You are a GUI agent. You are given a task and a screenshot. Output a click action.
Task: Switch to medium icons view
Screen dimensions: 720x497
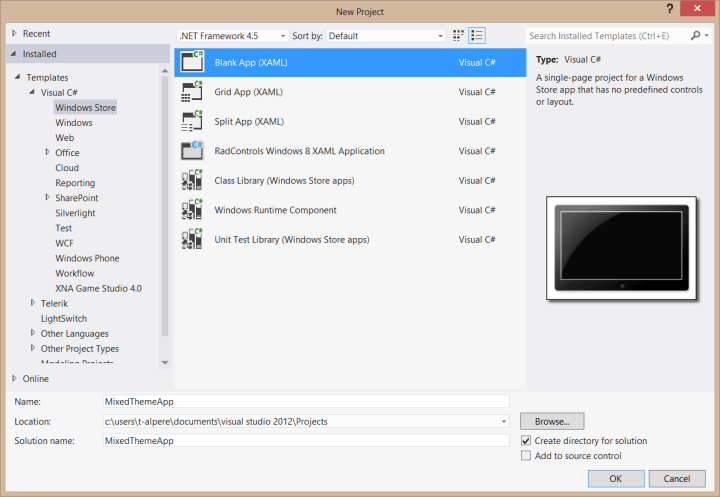click(x=458, y=35)
